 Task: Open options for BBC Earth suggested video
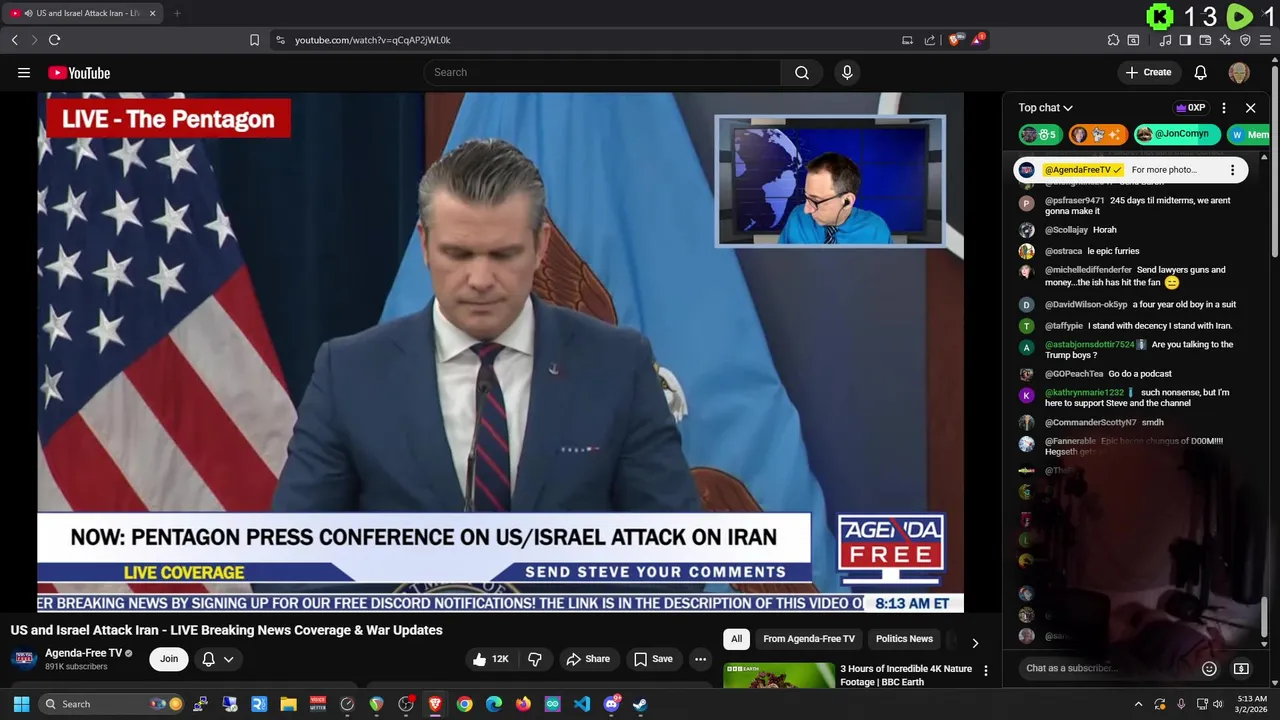985,671
